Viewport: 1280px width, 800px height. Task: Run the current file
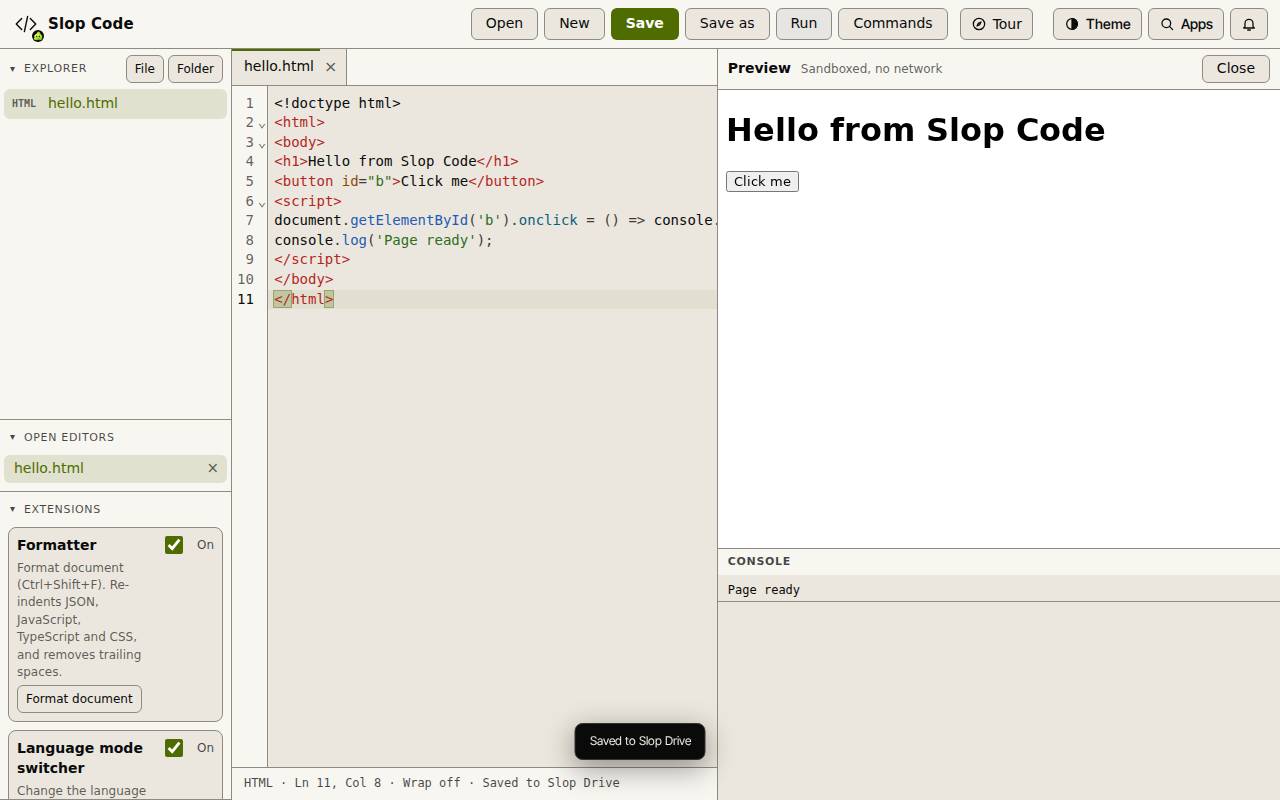[804, 24]
